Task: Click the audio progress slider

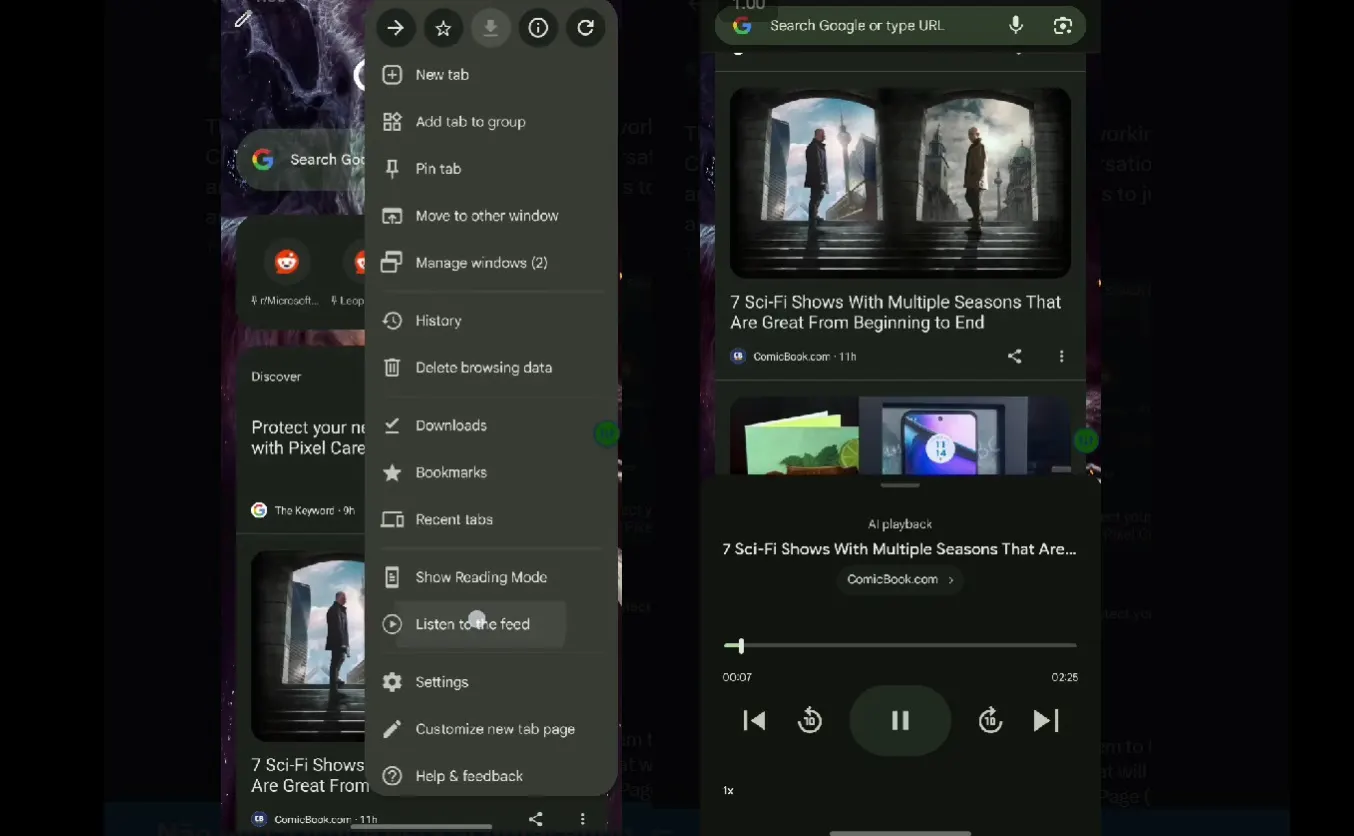Action: pos(900,646)
